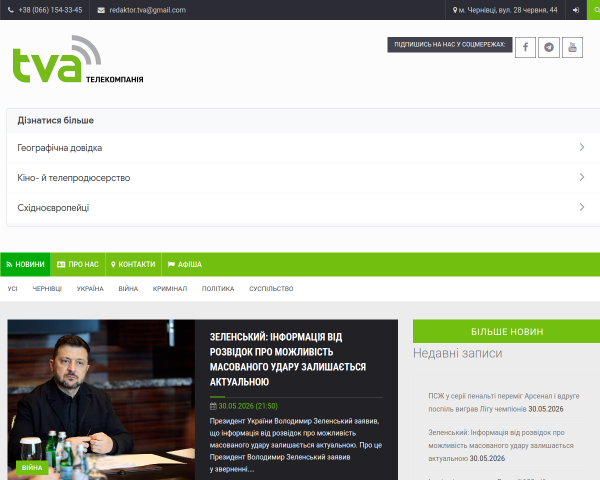Click the Дізнатися більше heading

point(55,120)
